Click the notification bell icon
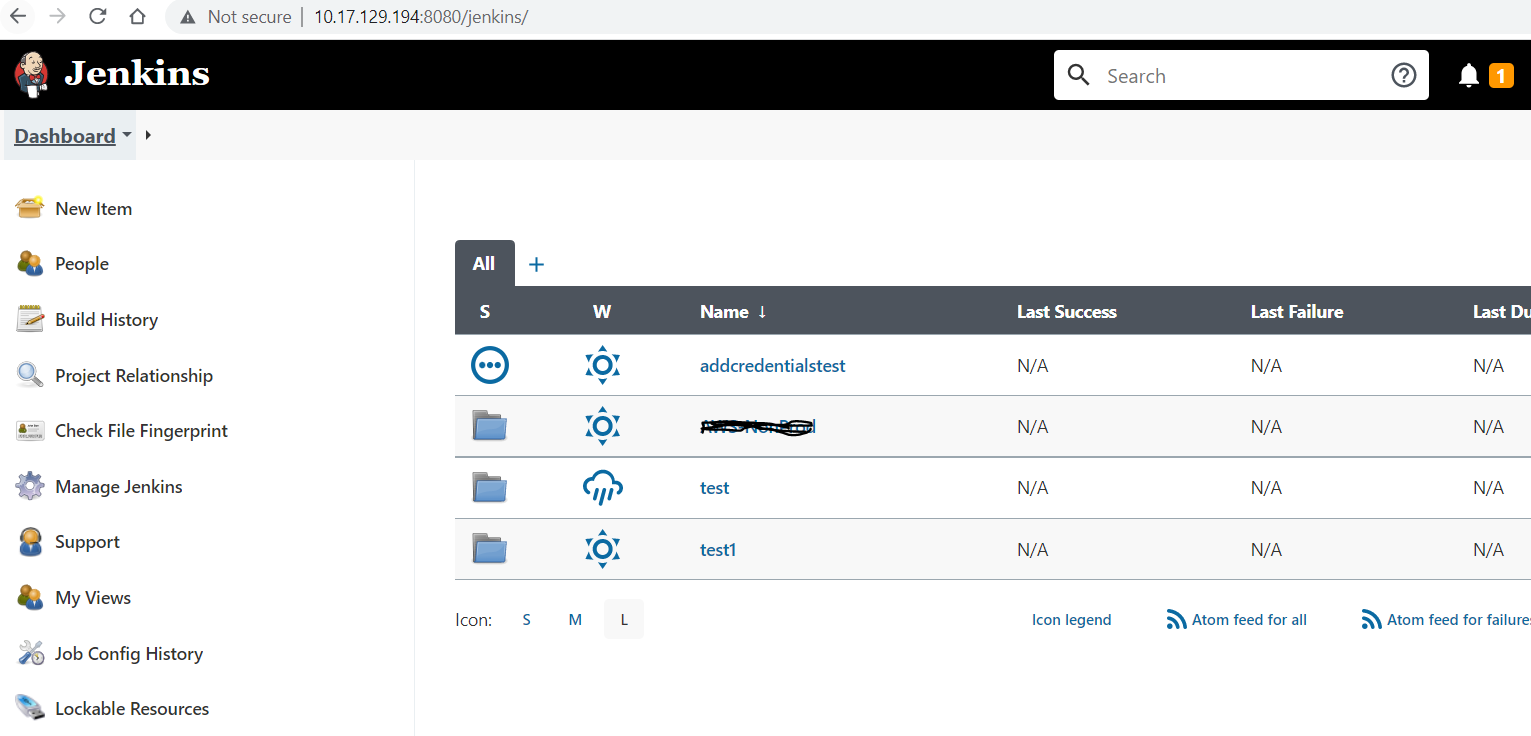Screen dimensions: 1531x736 click(x=1469, y=75)
